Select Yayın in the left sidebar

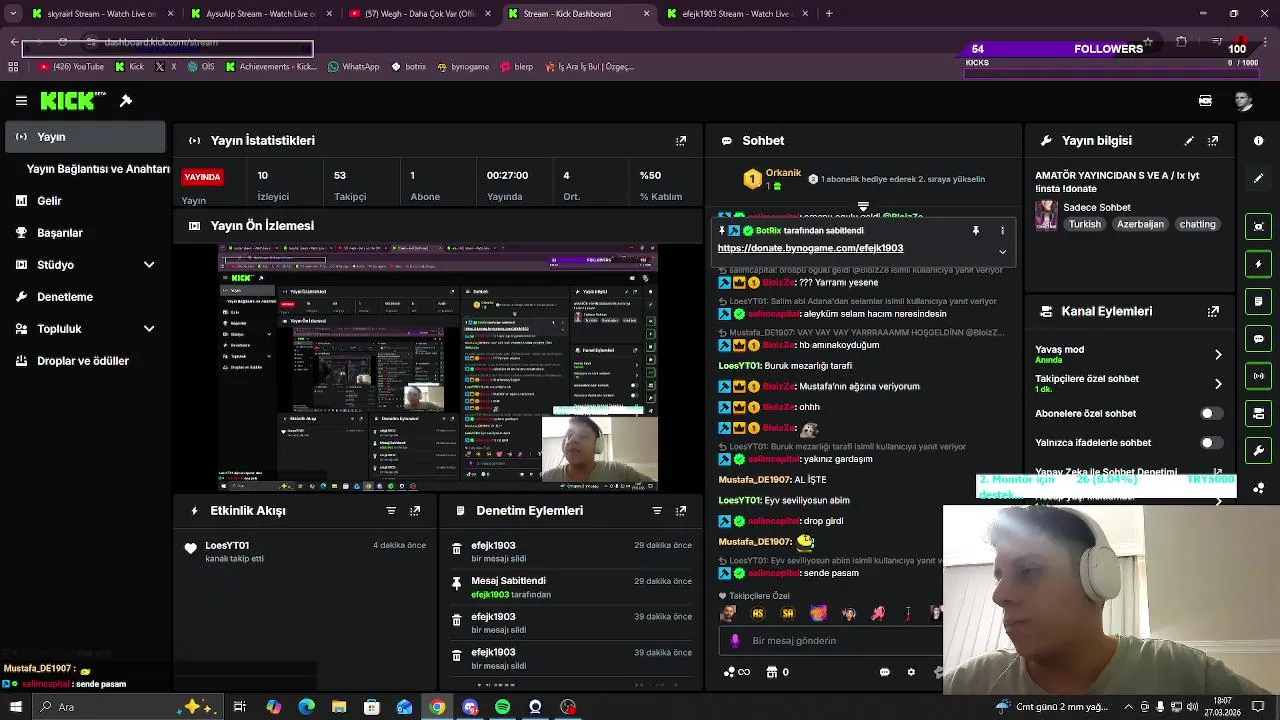point(85,137)
